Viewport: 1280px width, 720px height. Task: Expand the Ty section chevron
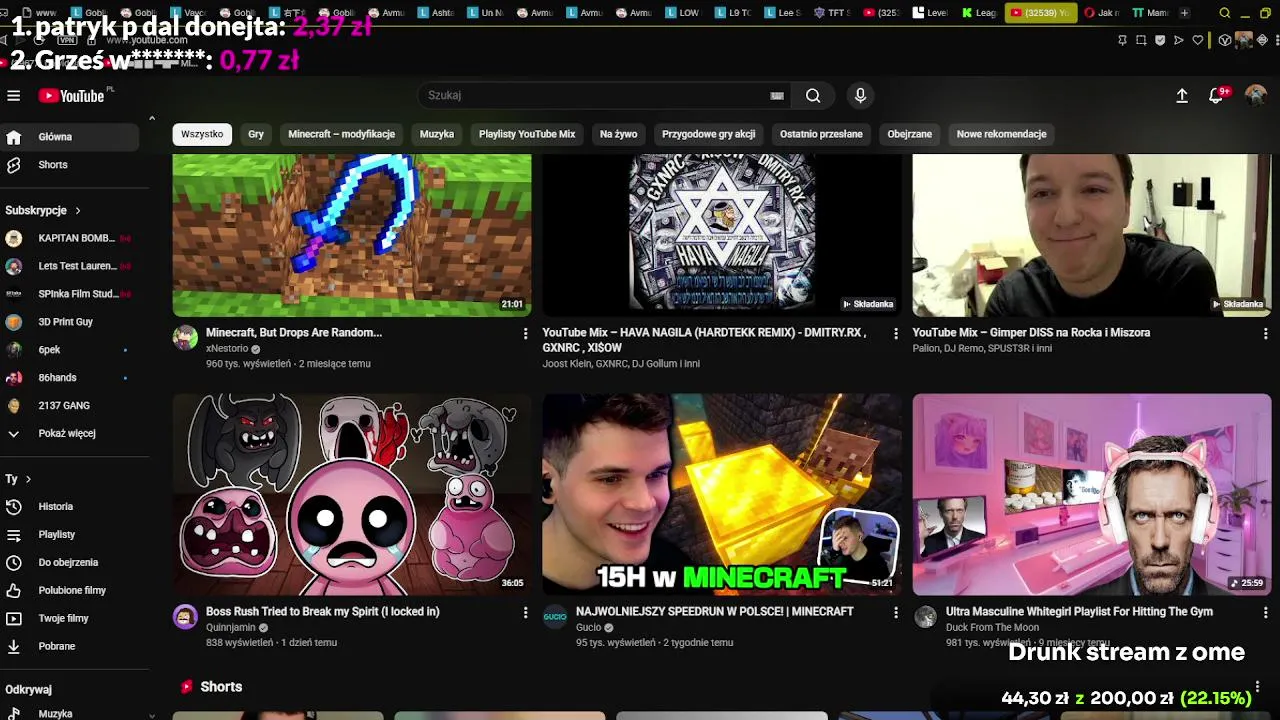[29, 479]
